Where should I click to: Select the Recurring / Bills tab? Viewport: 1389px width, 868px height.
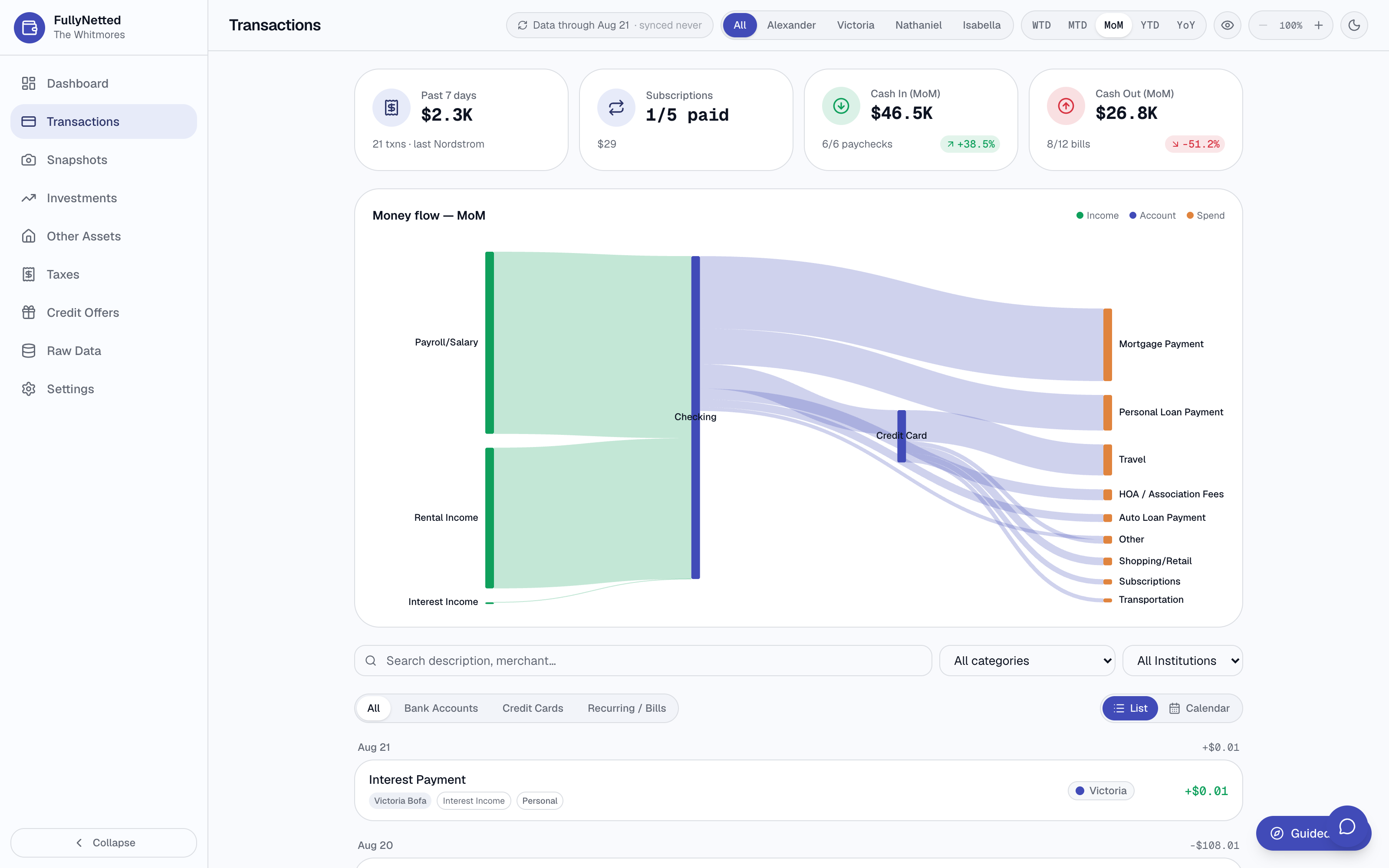[627, 708]
